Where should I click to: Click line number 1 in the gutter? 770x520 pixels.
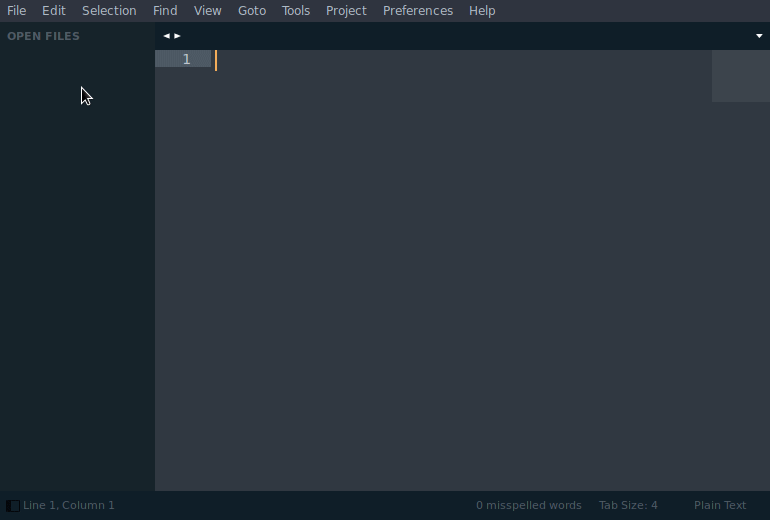pyautogui.click(x=186, y=60)
